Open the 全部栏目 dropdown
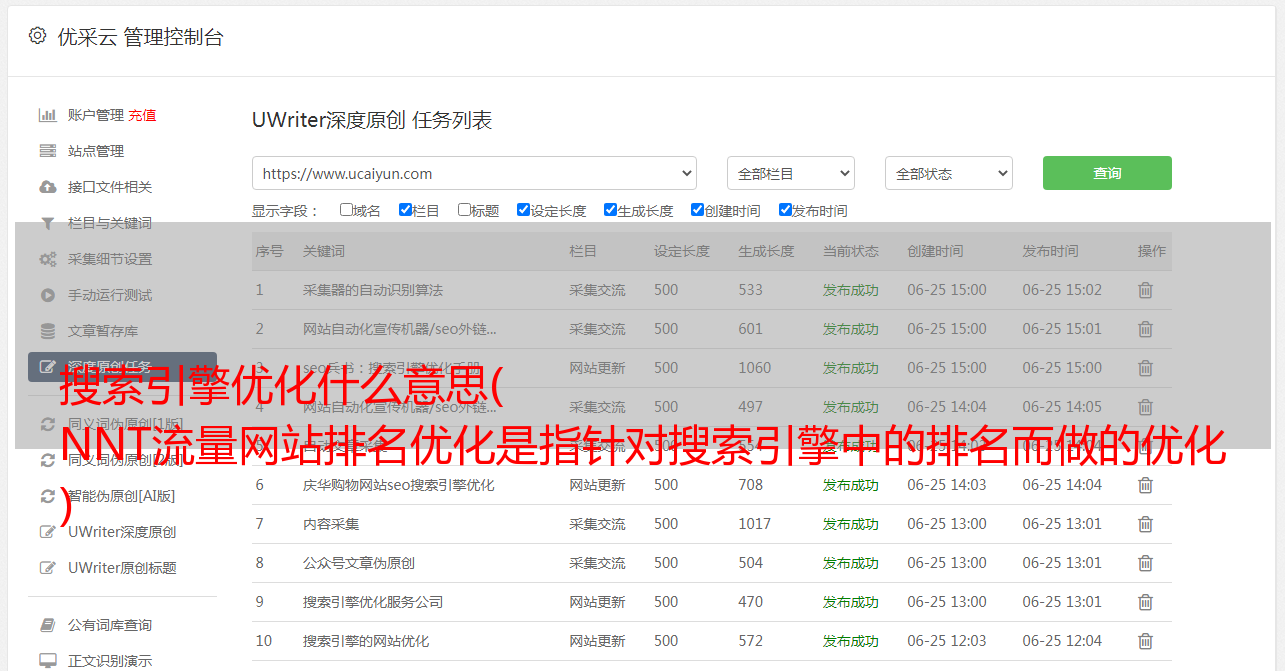This screenshot has height=671, width=1285. pos(791,173)
